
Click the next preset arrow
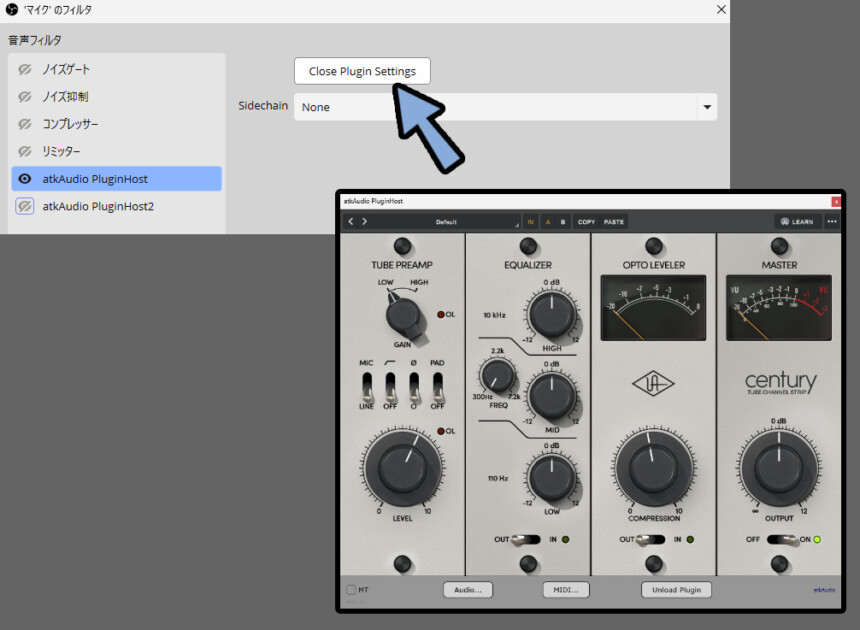365,221
